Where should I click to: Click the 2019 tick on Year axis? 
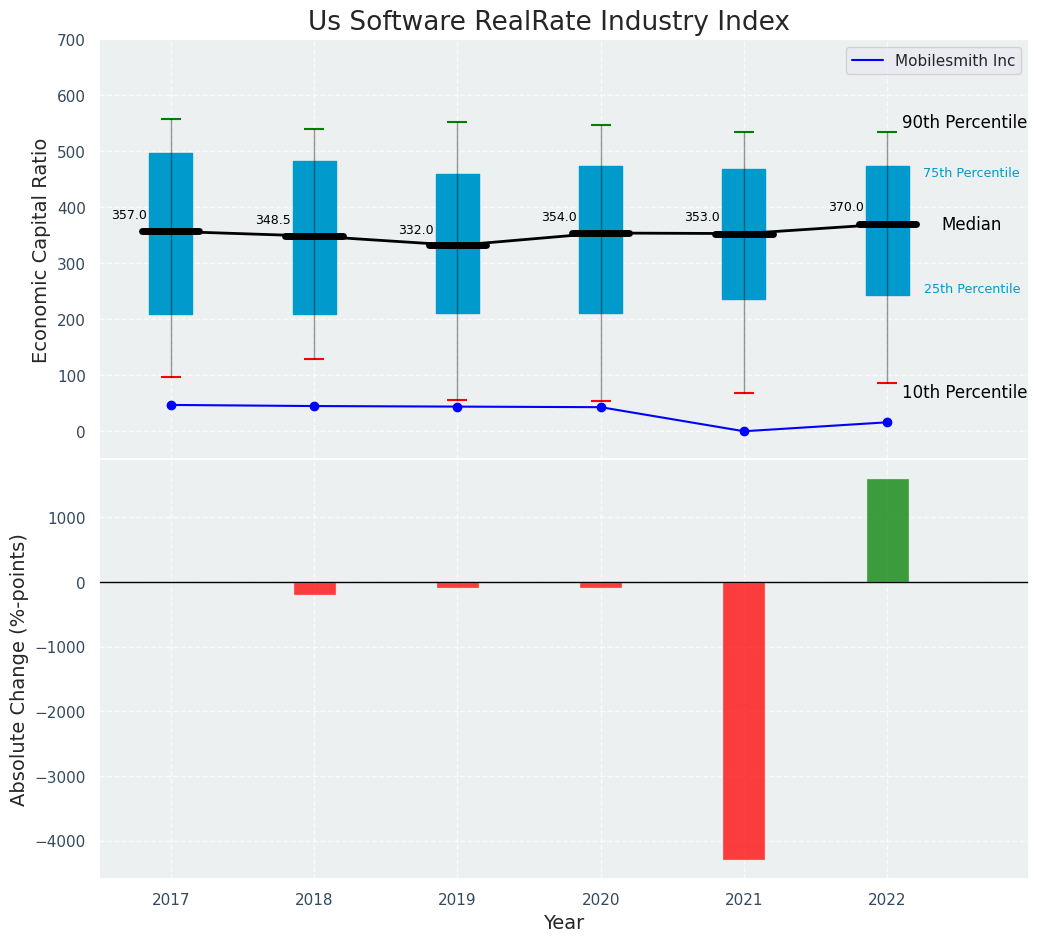(457, 900)
